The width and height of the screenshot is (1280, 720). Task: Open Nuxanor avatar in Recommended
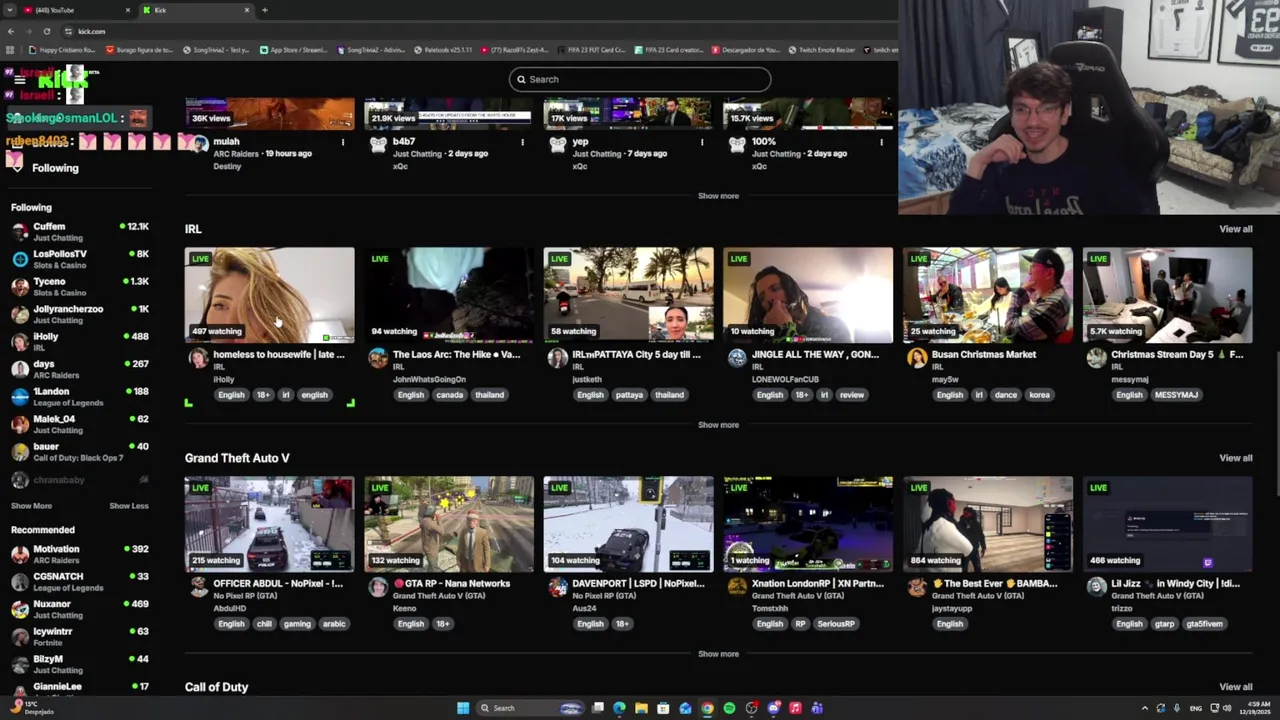tap(20, 609)
